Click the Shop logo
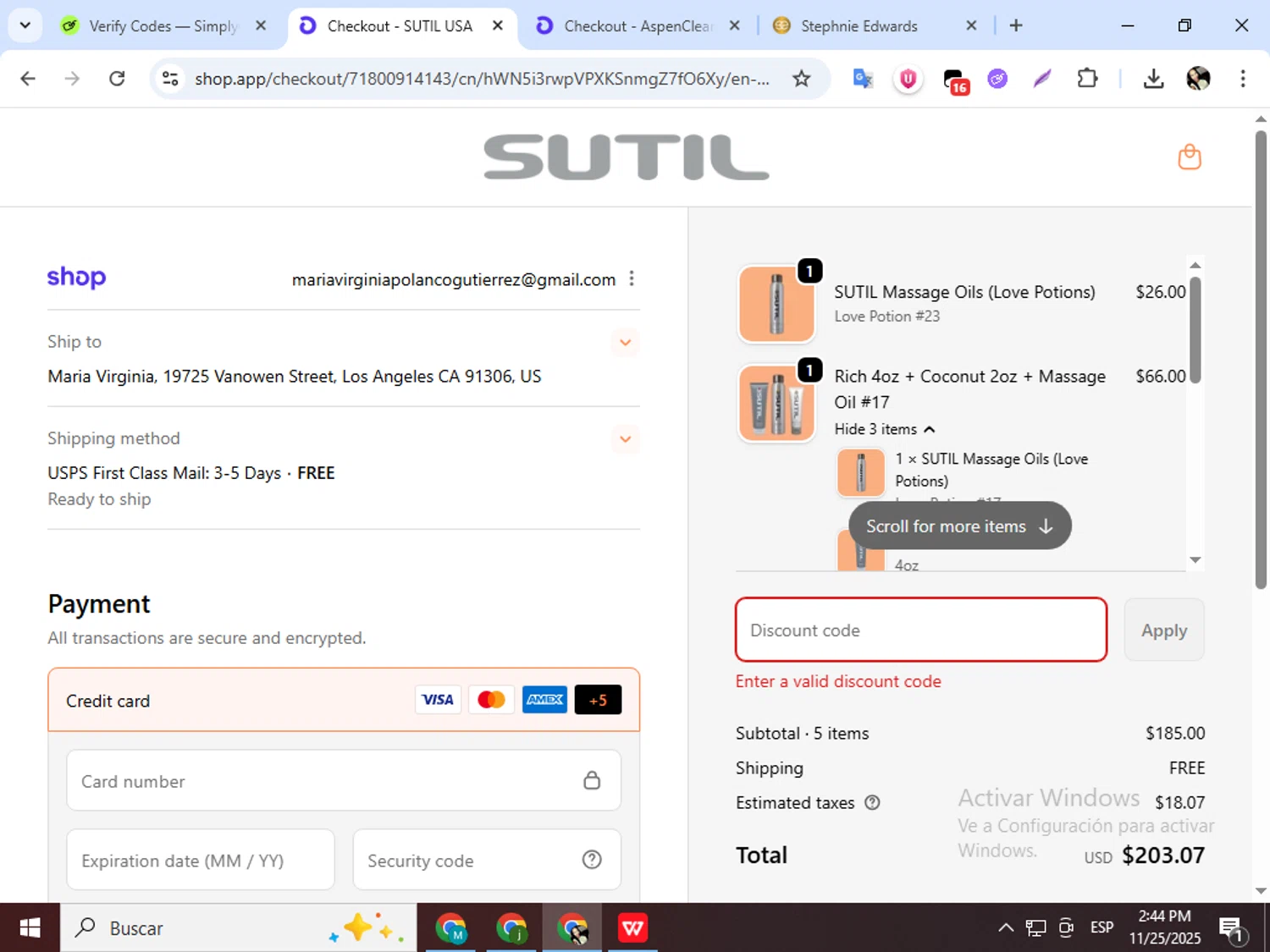The height and width of the screenshot is (952, 1270). coord(76,278)
